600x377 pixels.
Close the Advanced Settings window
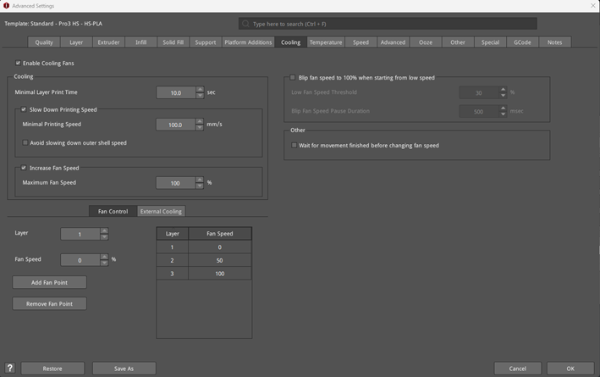[x=593, y=5]
